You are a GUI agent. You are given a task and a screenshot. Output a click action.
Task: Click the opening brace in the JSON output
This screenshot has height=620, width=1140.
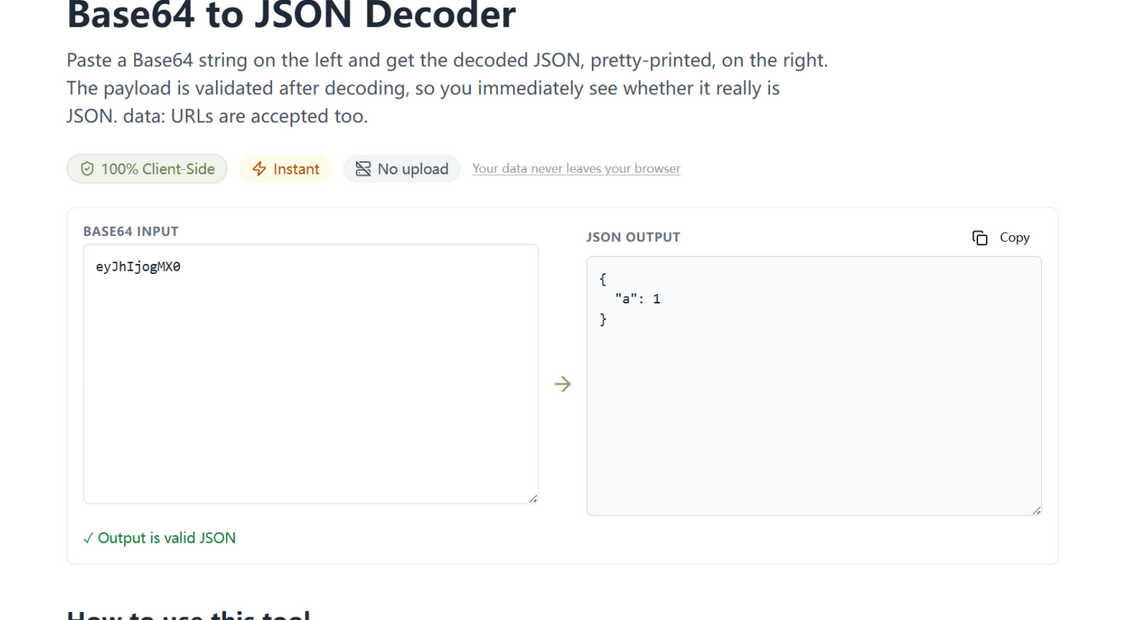click(603, 279)
